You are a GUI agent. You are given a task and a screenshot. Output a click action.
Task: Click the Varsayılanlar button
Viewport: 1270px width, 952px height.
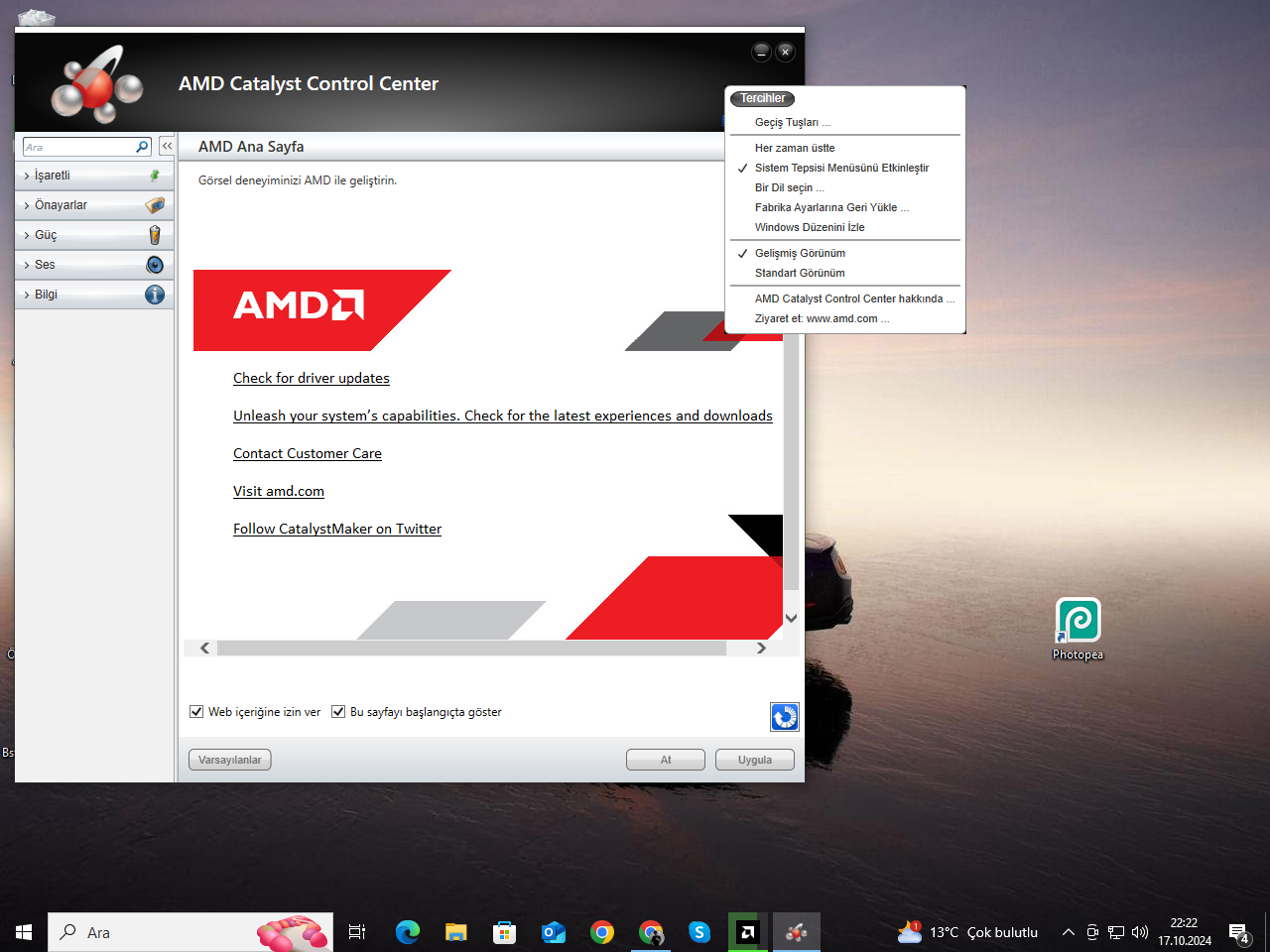click(230, 760)
